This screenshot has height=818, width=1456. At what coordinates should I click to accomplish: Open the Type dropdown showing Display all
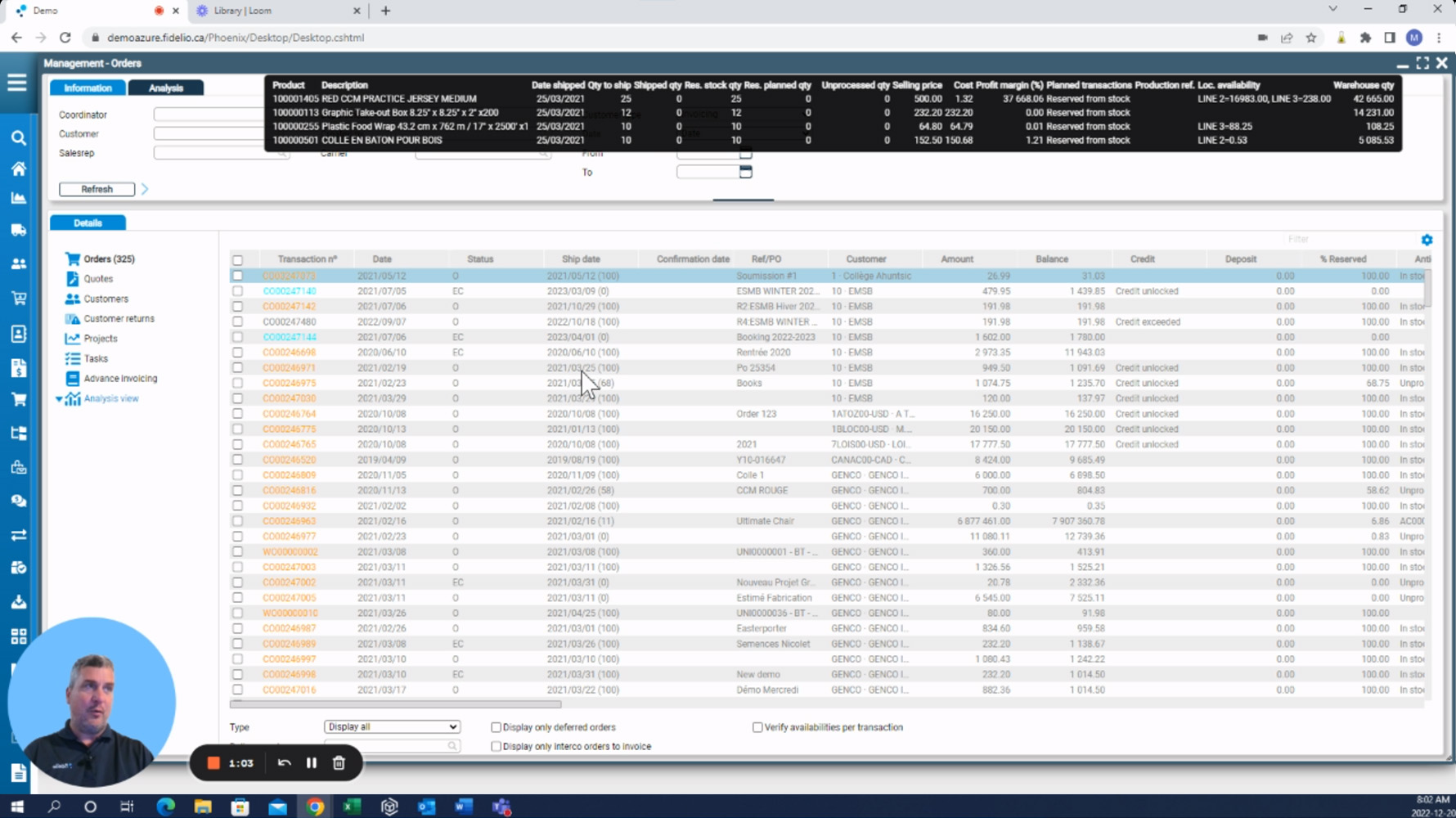point(392,726)
